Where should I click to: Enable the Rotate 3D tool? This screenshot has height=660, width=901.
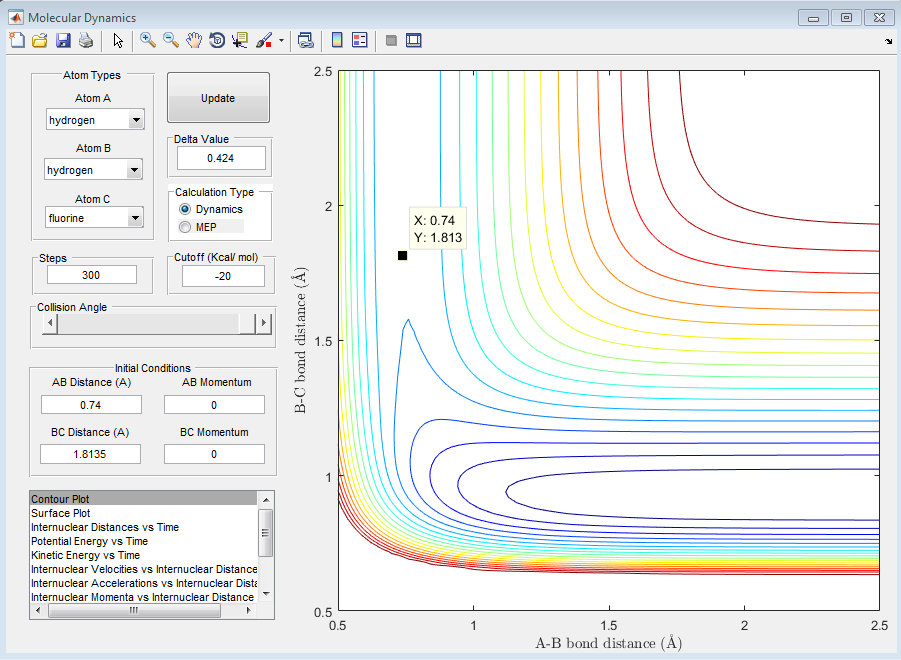click(217, 40)
